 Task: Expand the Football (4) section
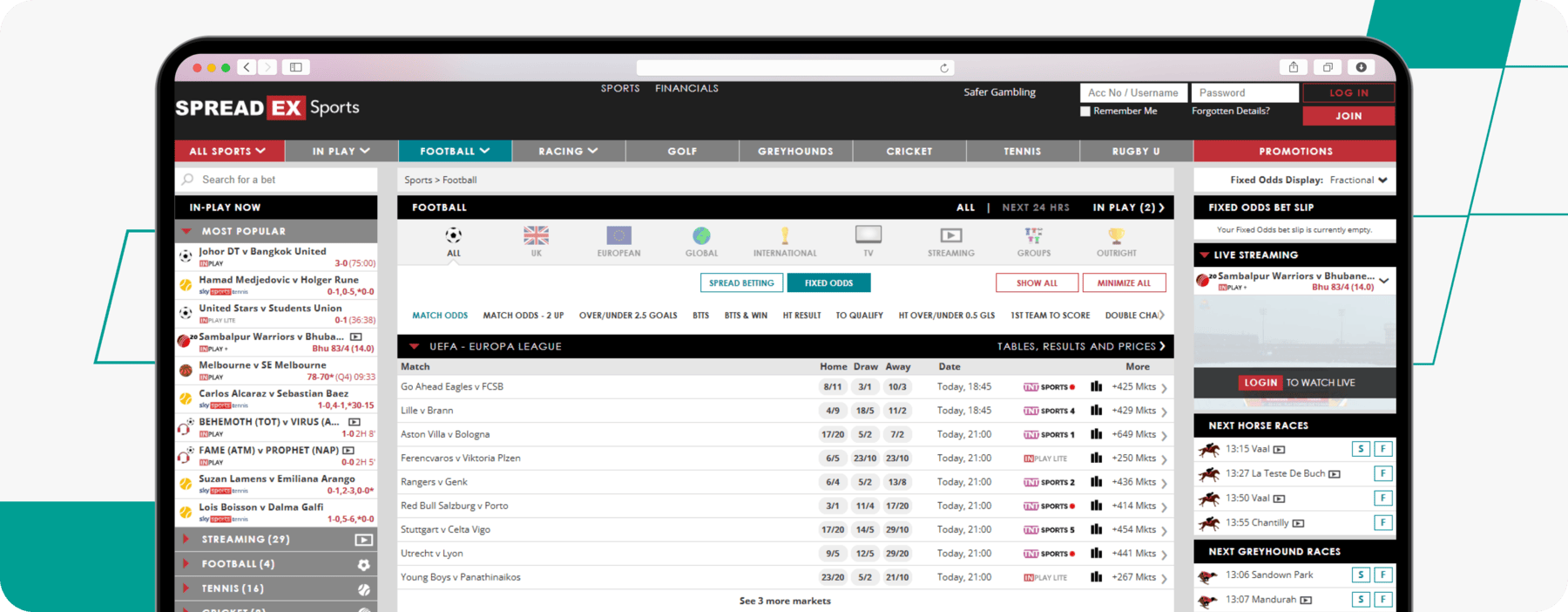275,564
